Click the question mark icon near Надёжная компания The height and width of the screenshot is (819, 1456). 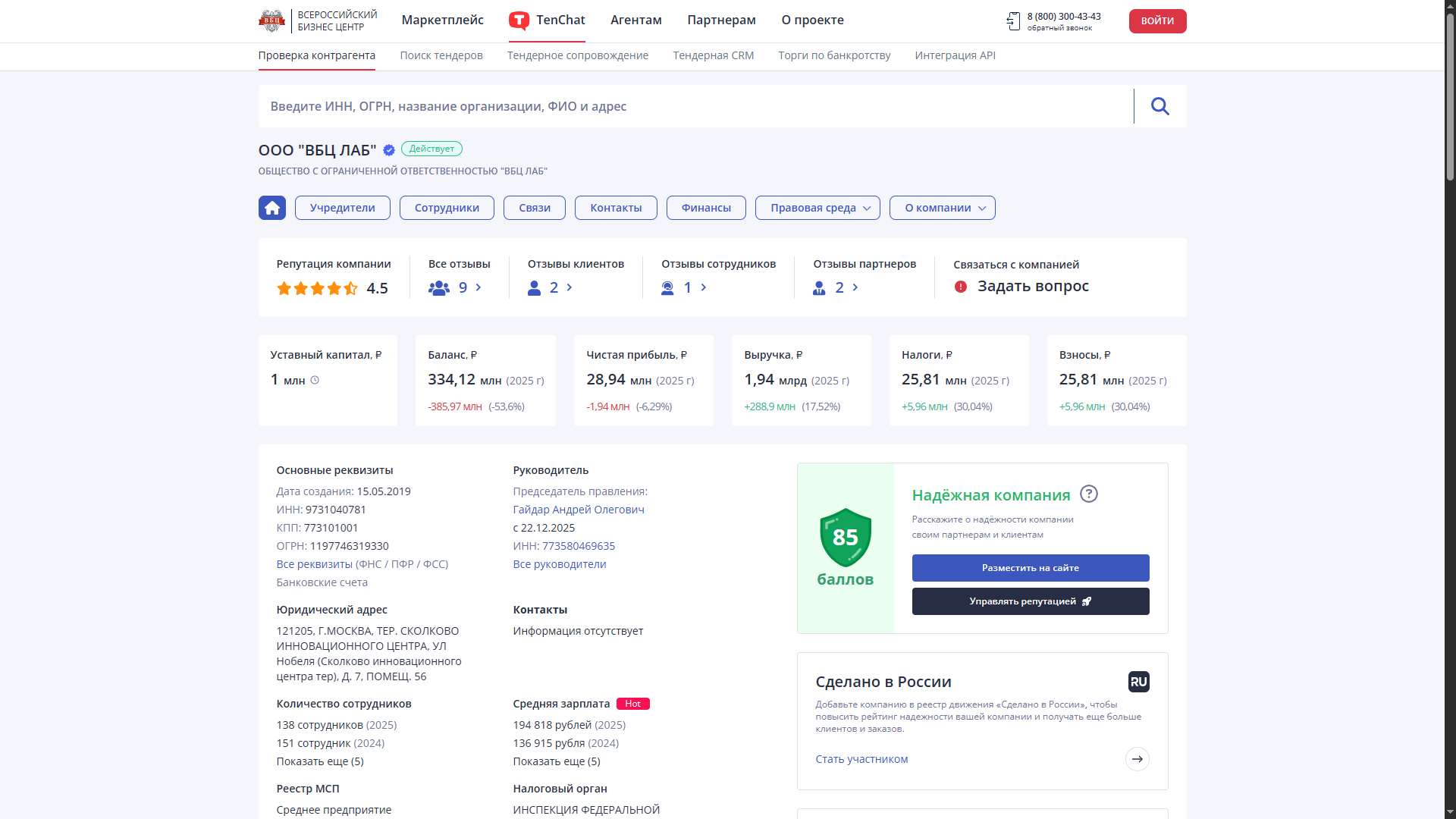point(1089,494)
